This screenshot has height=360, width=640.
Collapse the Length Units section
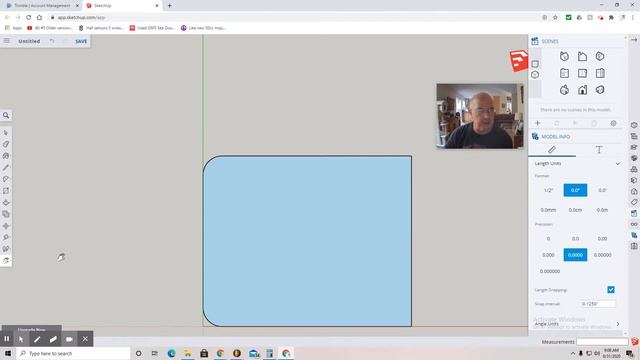618,164
